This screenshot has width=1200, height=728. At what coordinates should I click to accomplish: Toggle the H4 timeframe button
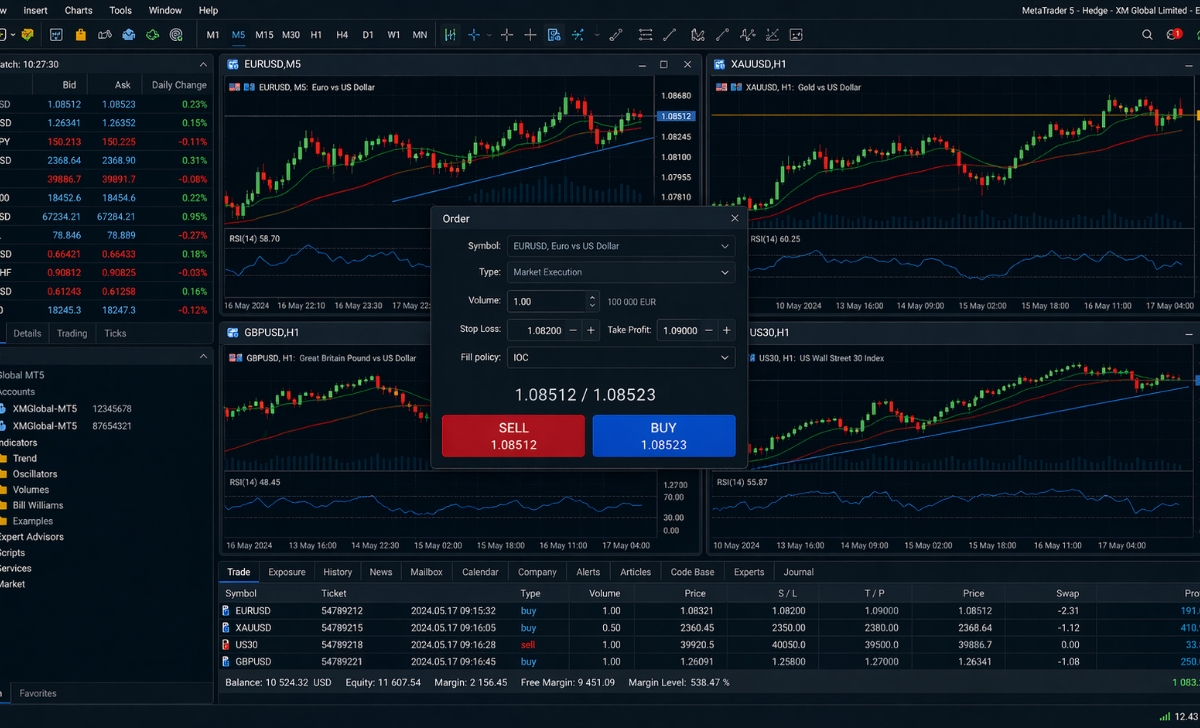(342, 35)
